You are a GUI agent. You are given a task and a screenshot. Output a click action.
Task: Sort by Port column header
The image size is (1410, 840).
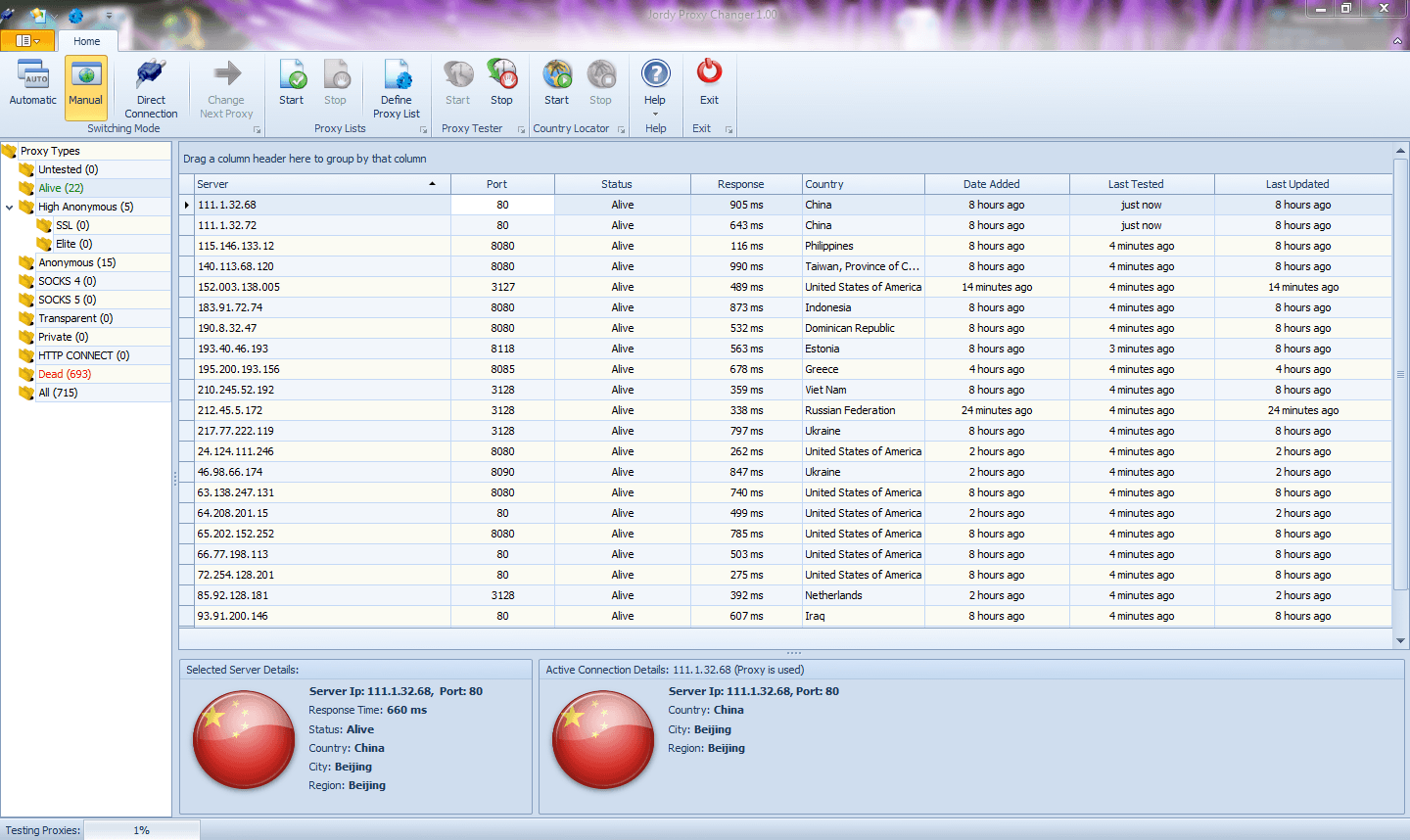coord(502,184)
